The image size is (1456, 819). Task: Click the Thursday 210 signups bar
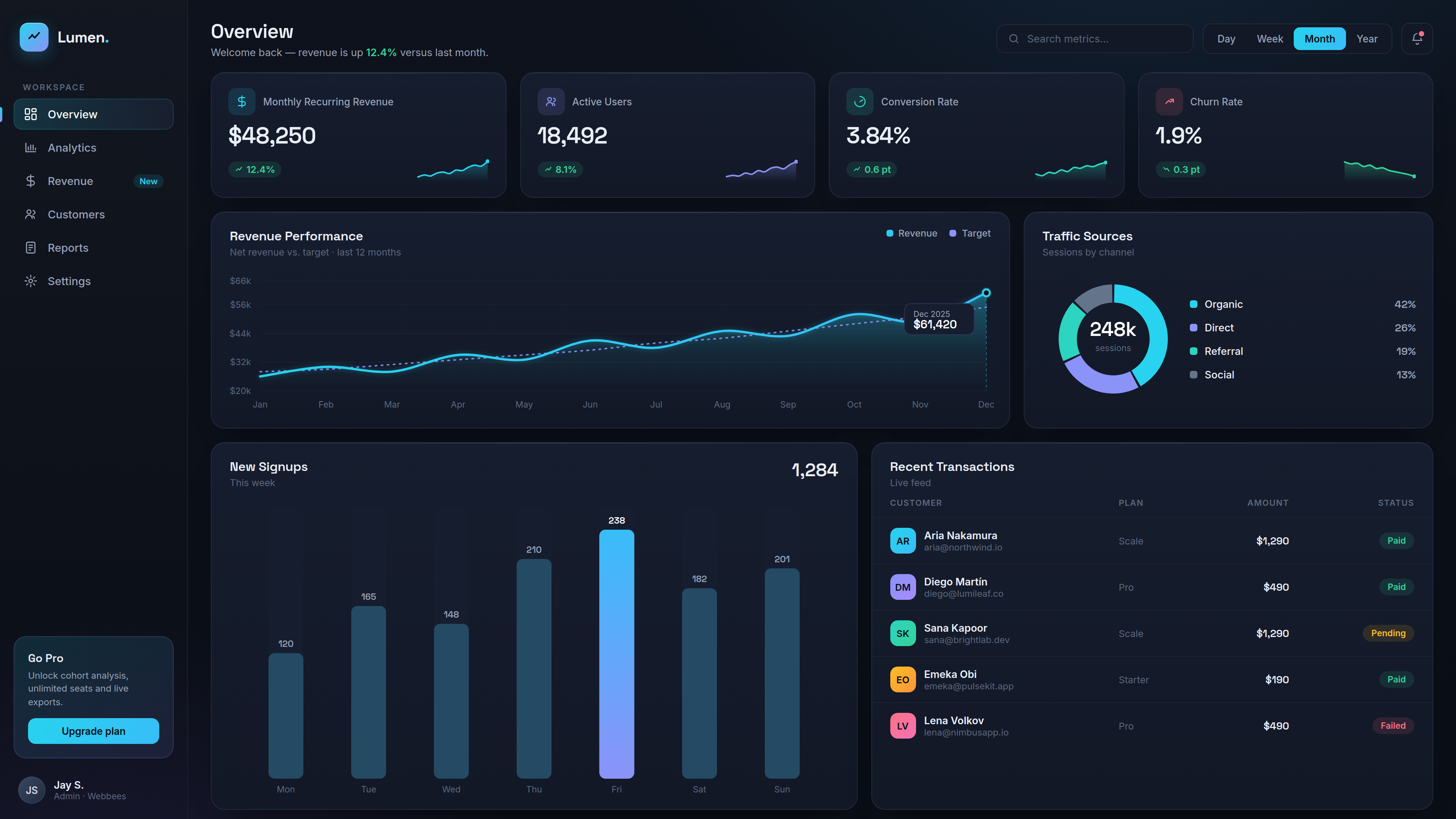click(534, 668)
